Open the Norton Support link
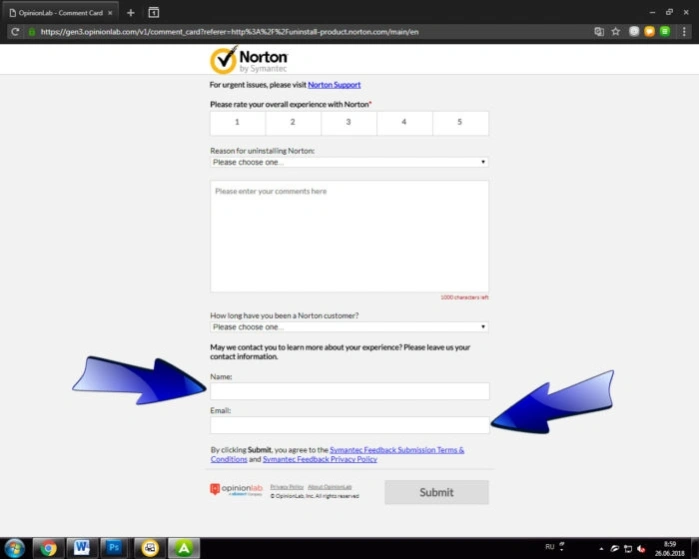The height and width of the screenshot is (559, 699). pyautogui.click(x=334, y=85)
